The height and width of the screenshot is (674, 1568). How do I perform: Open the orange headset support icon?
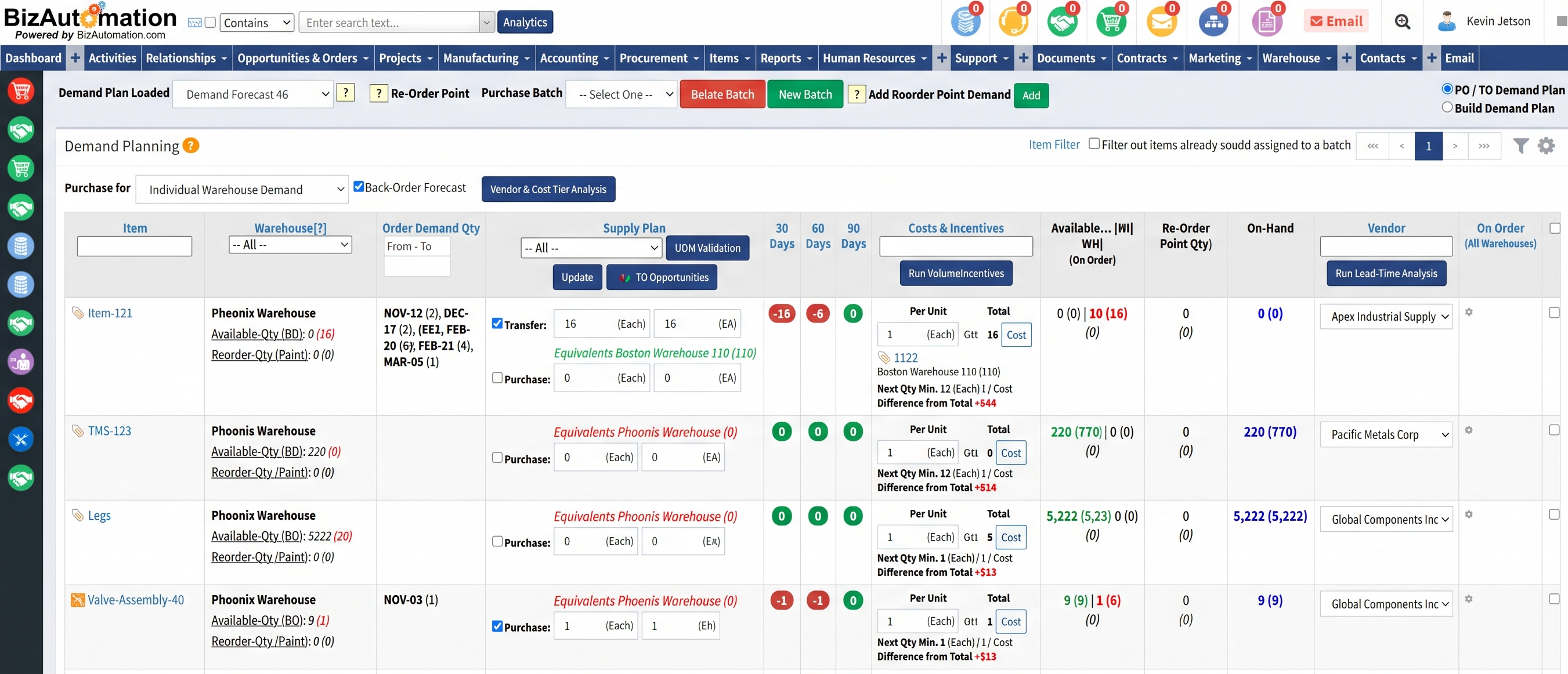click(x=1013, y=23)
